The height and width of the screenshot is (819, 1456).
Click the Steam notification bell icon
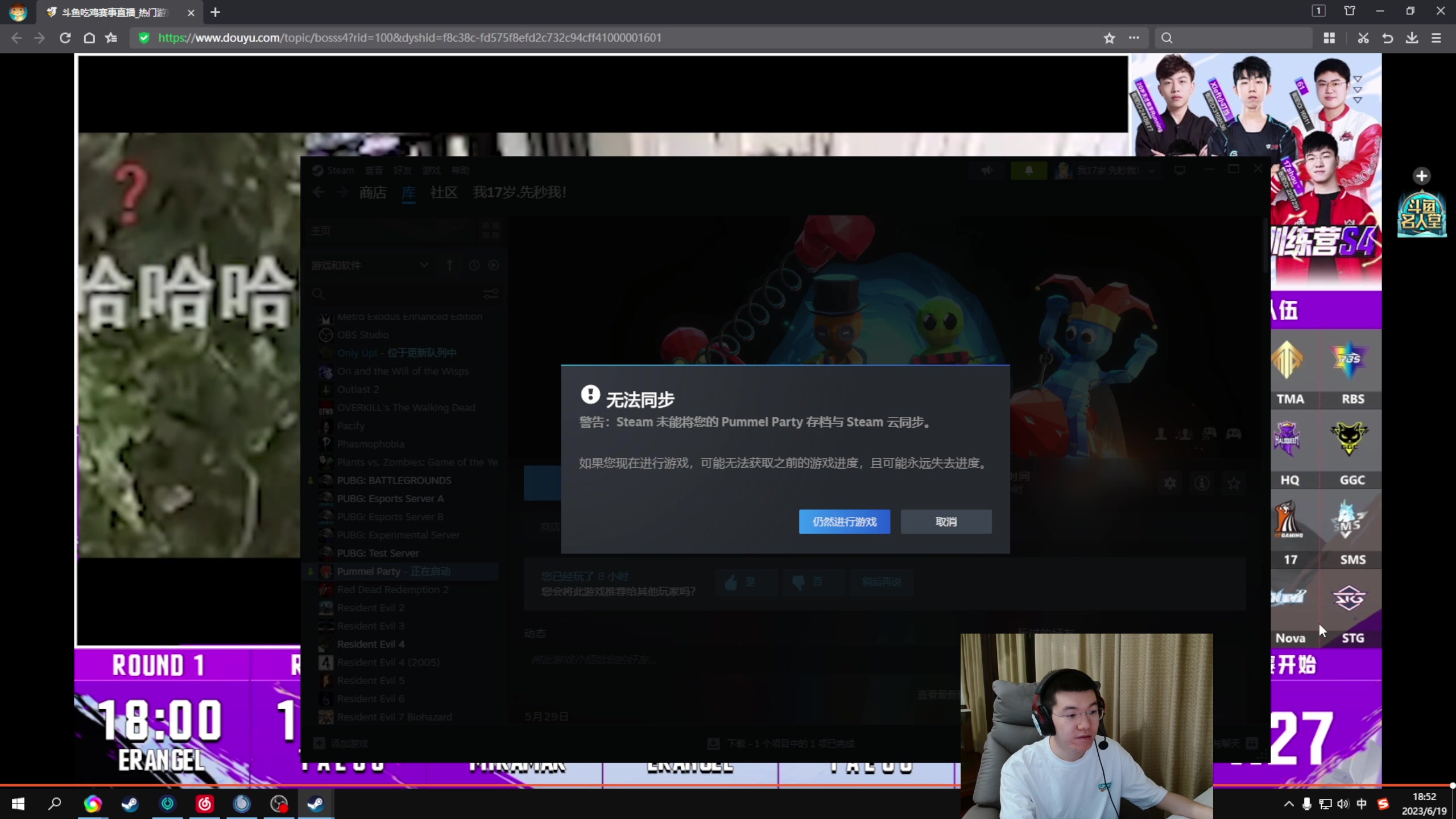[x=1029, y=170]
